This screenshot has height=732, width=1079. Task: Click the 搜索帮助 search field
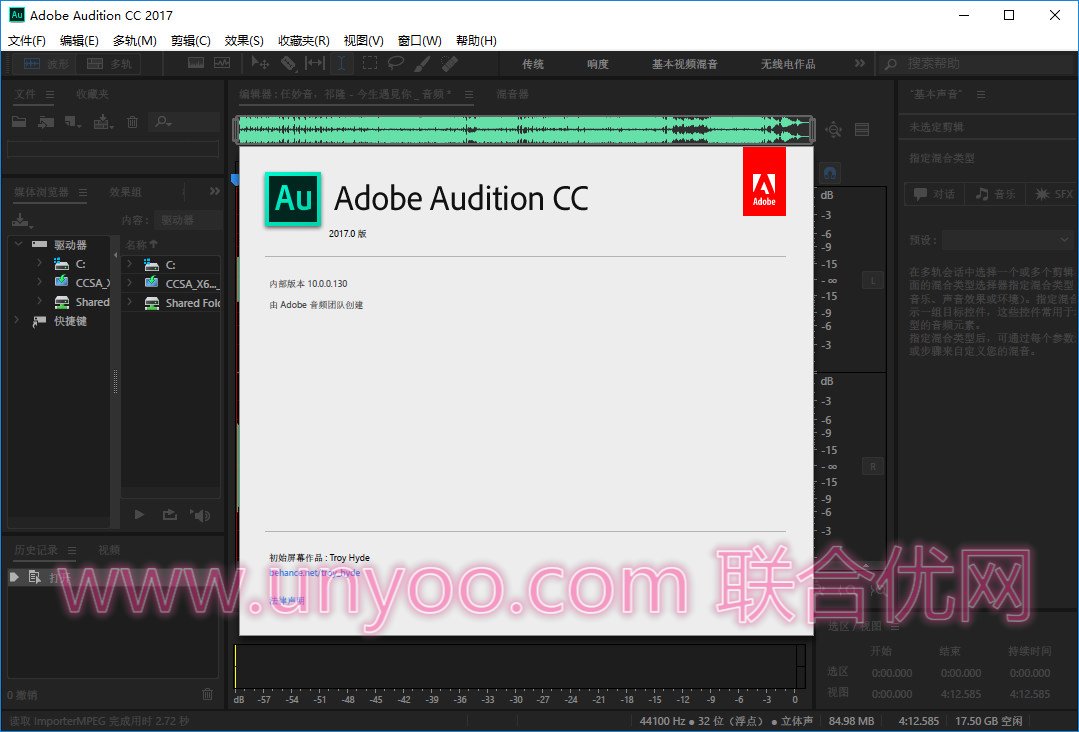click(977, 64)
